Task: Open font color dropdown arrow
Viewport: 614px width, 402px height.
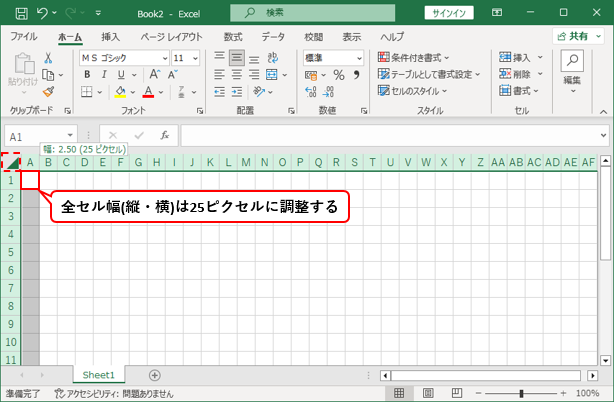Action: click(x=161, y=92)
